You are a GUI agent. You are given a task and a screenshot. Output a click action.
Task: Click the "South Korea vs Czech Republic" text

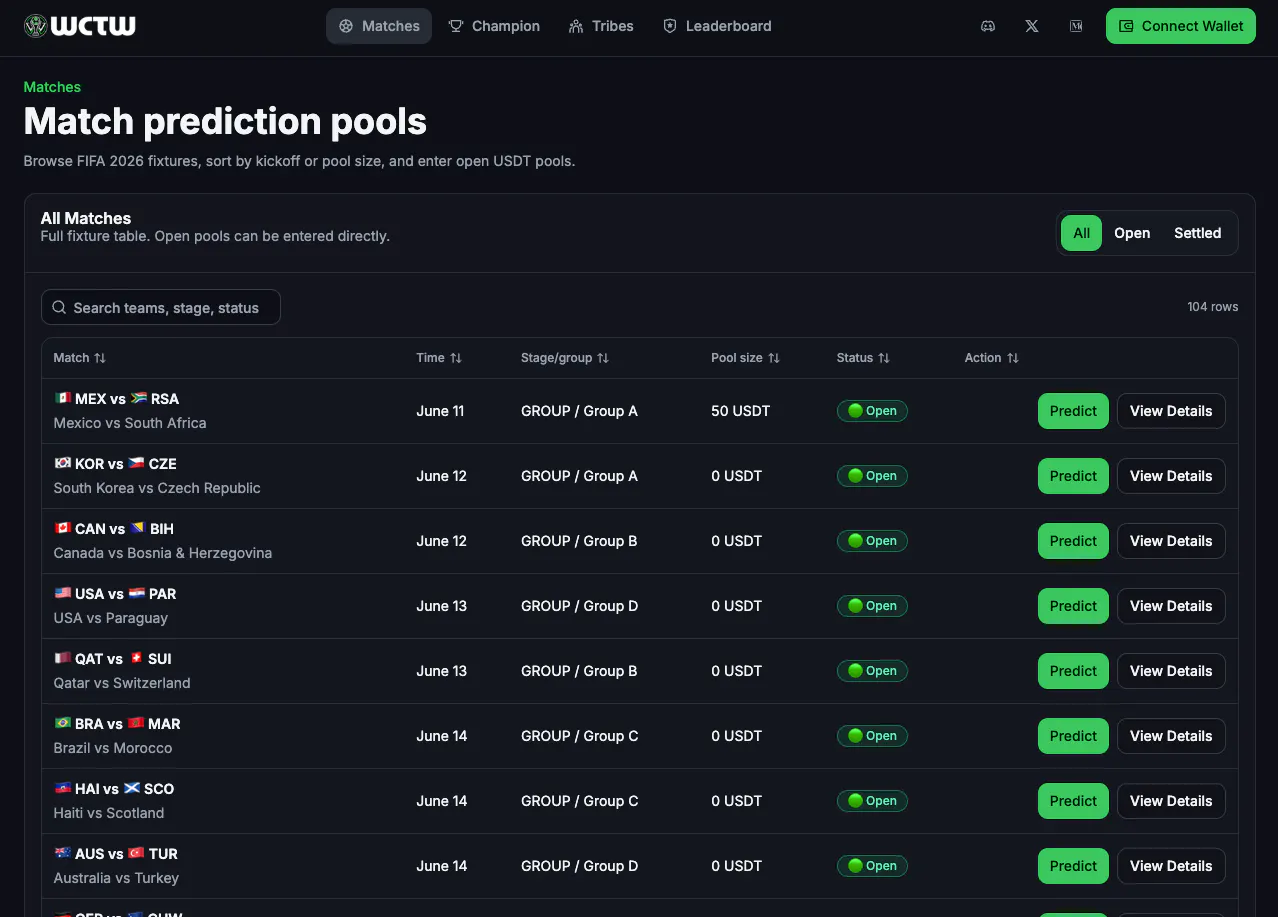(157, 488)
